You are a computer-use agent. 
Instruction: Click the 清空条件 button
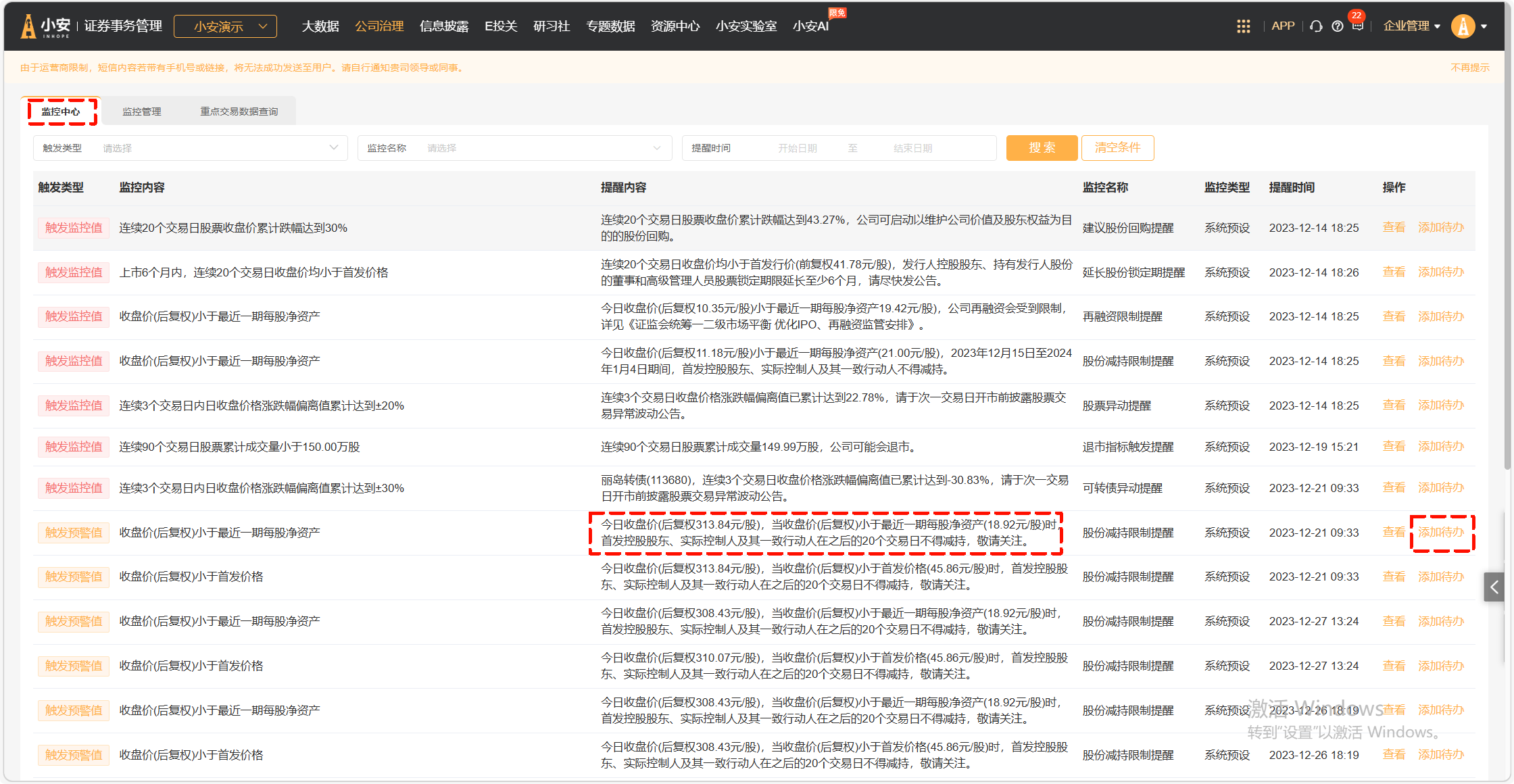tap(1117, 148)
